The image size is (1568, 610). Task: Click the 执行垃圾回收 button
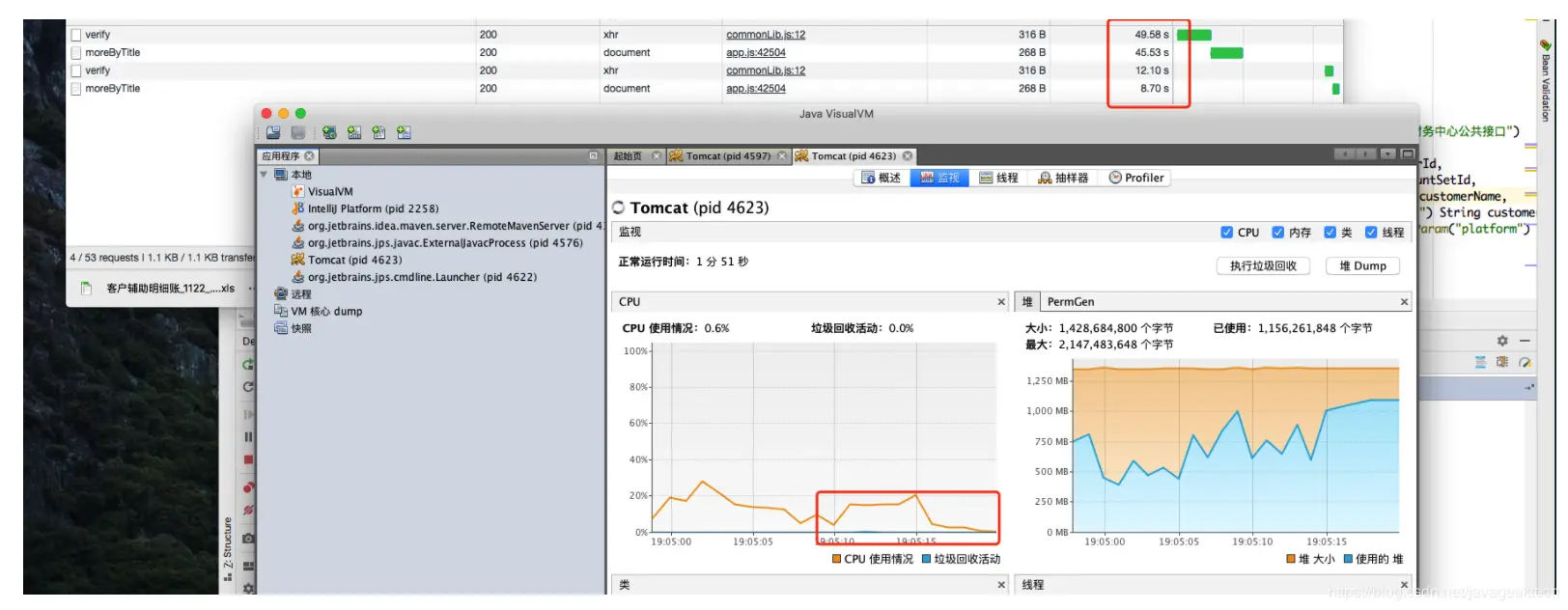pyautogui.click(x=1263, y=266)
